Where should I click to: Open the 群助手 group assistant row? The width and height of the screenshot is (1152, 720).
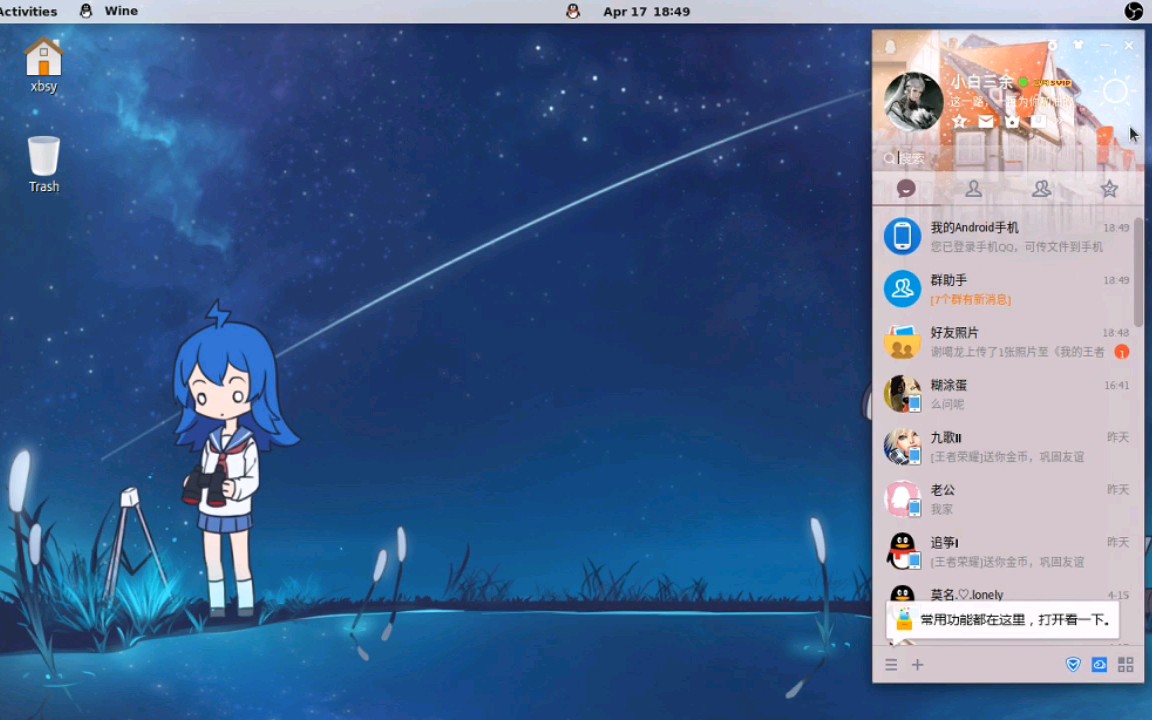click(1004, 289)
